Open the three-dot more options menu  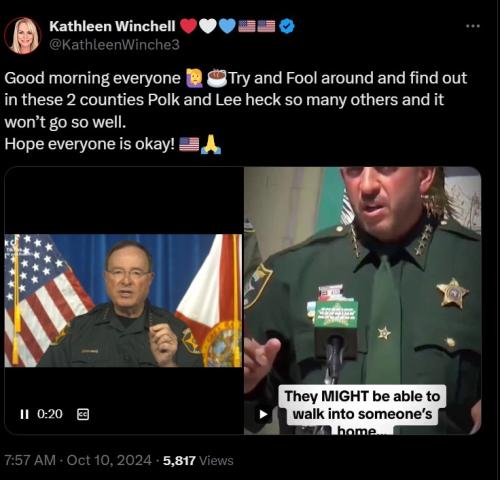(473, 26)
